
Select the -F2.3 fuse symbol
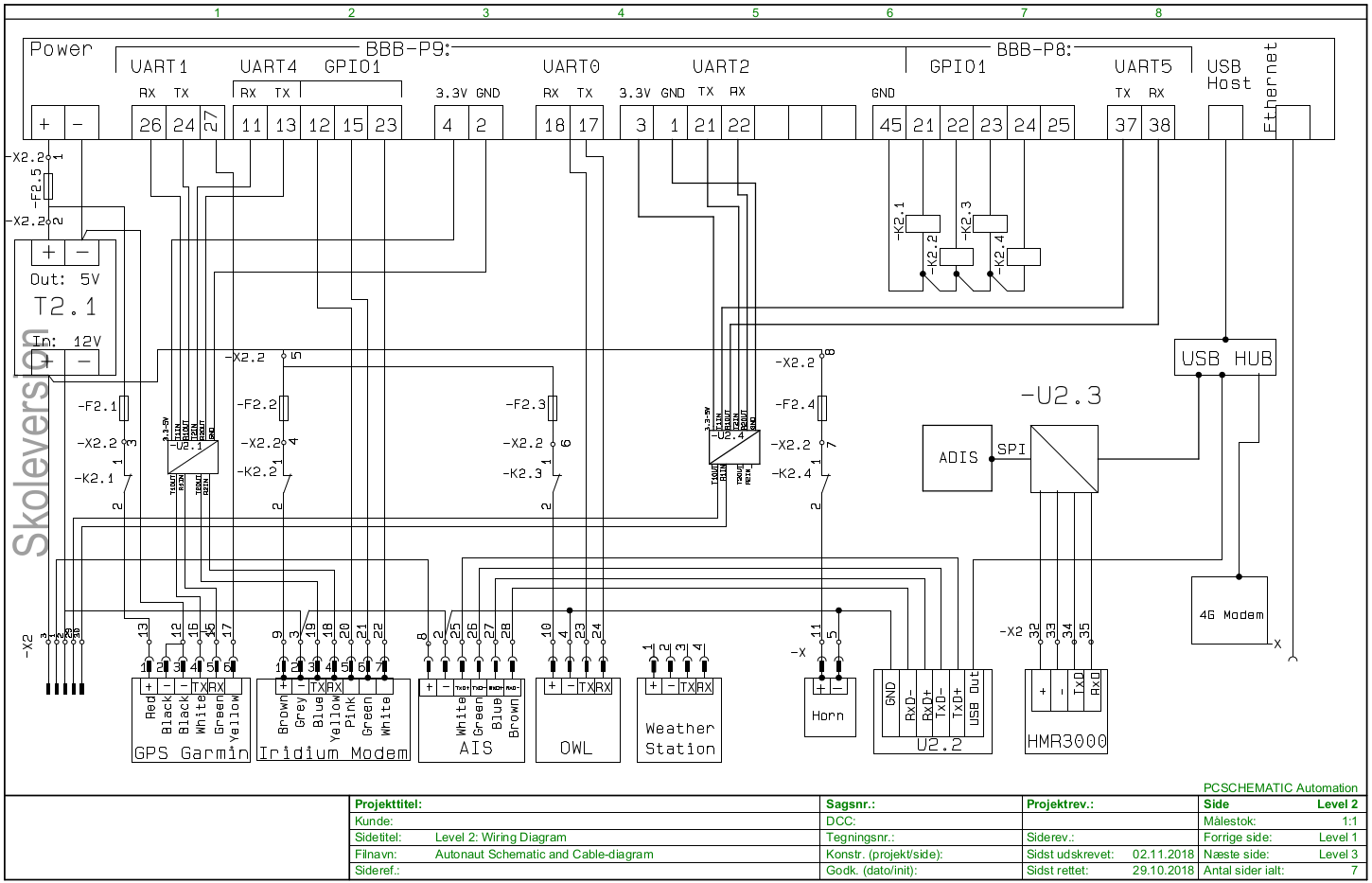click(x=554, y=408)
